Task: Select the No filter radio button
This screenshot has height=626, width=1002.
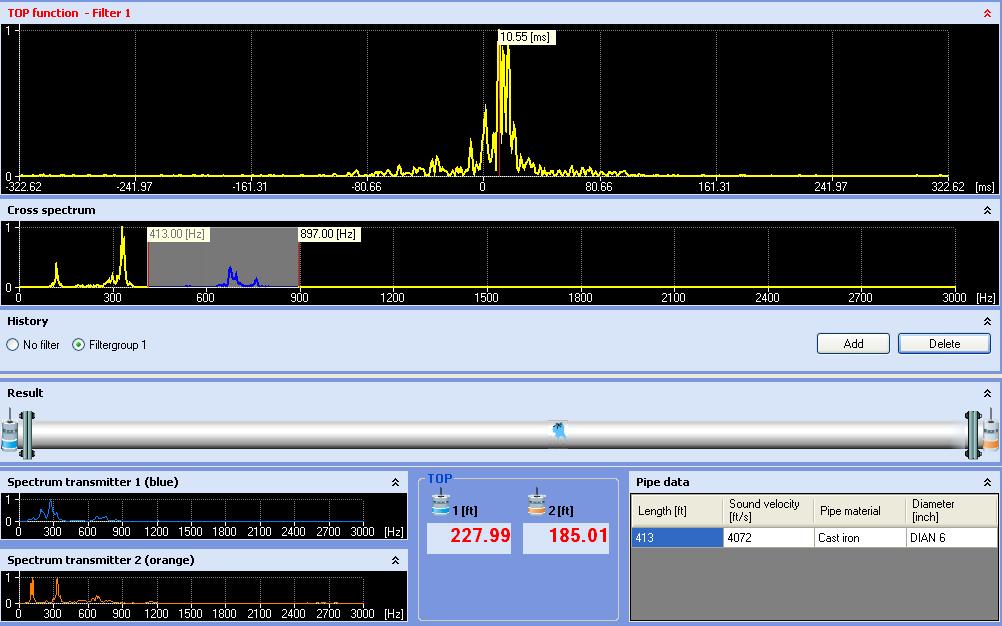Action: pos(13,345)
